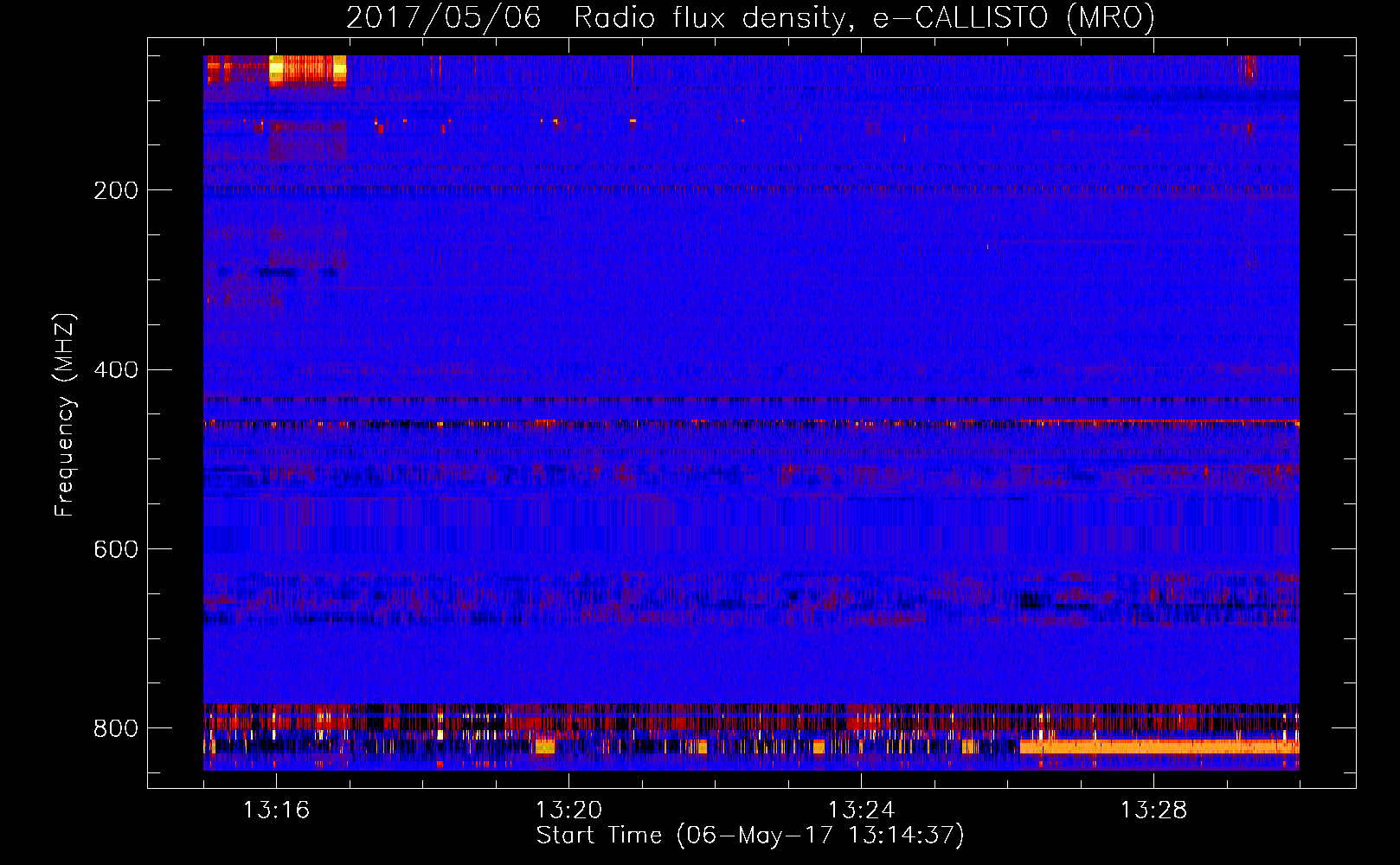This screenshot has width=1400, height=865.
Task: Select the 400 frequency tick label
Action: (x=116, y=370)
